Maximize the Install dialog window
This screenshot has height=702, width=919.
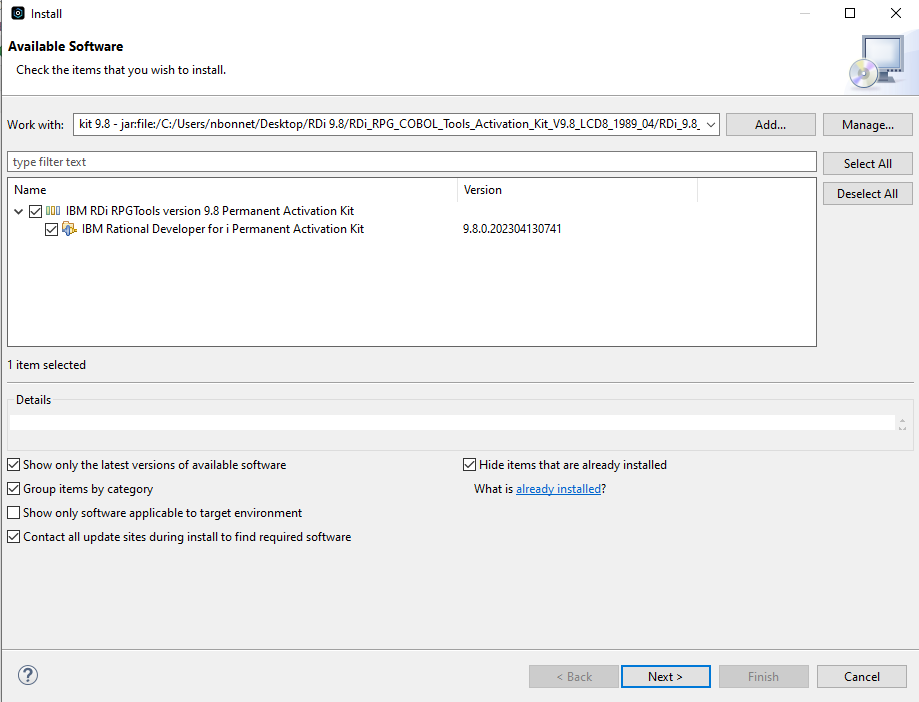click(x=850, y=13)
